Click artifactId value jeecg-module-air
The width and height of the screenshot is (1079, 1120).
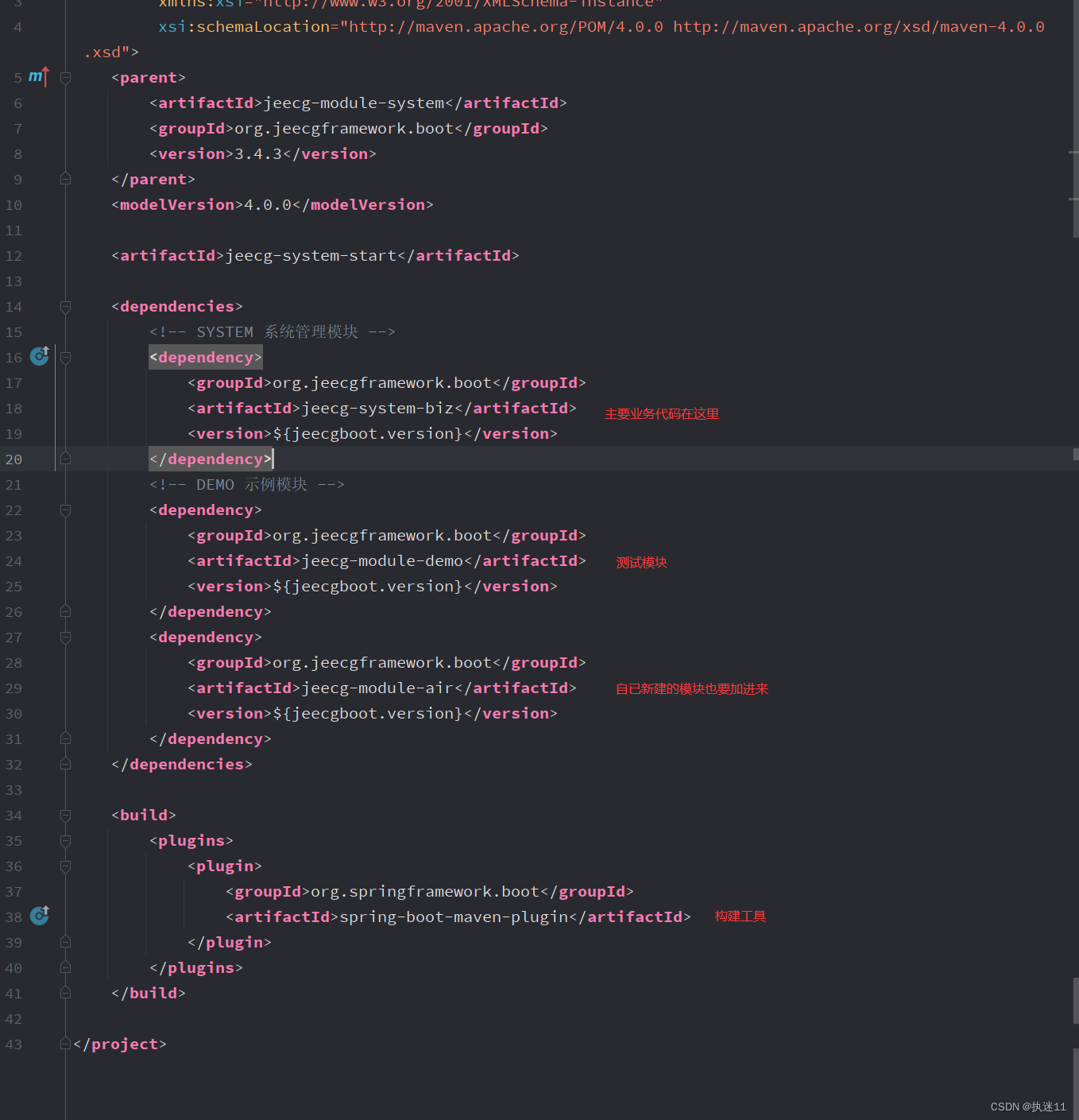378,688
